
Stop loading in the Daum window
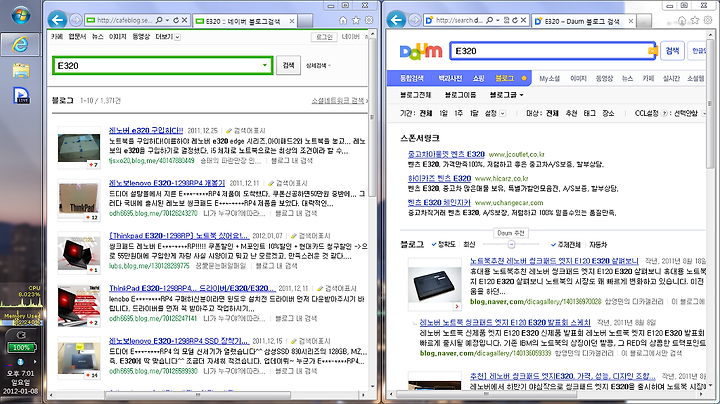click(523, 20)
